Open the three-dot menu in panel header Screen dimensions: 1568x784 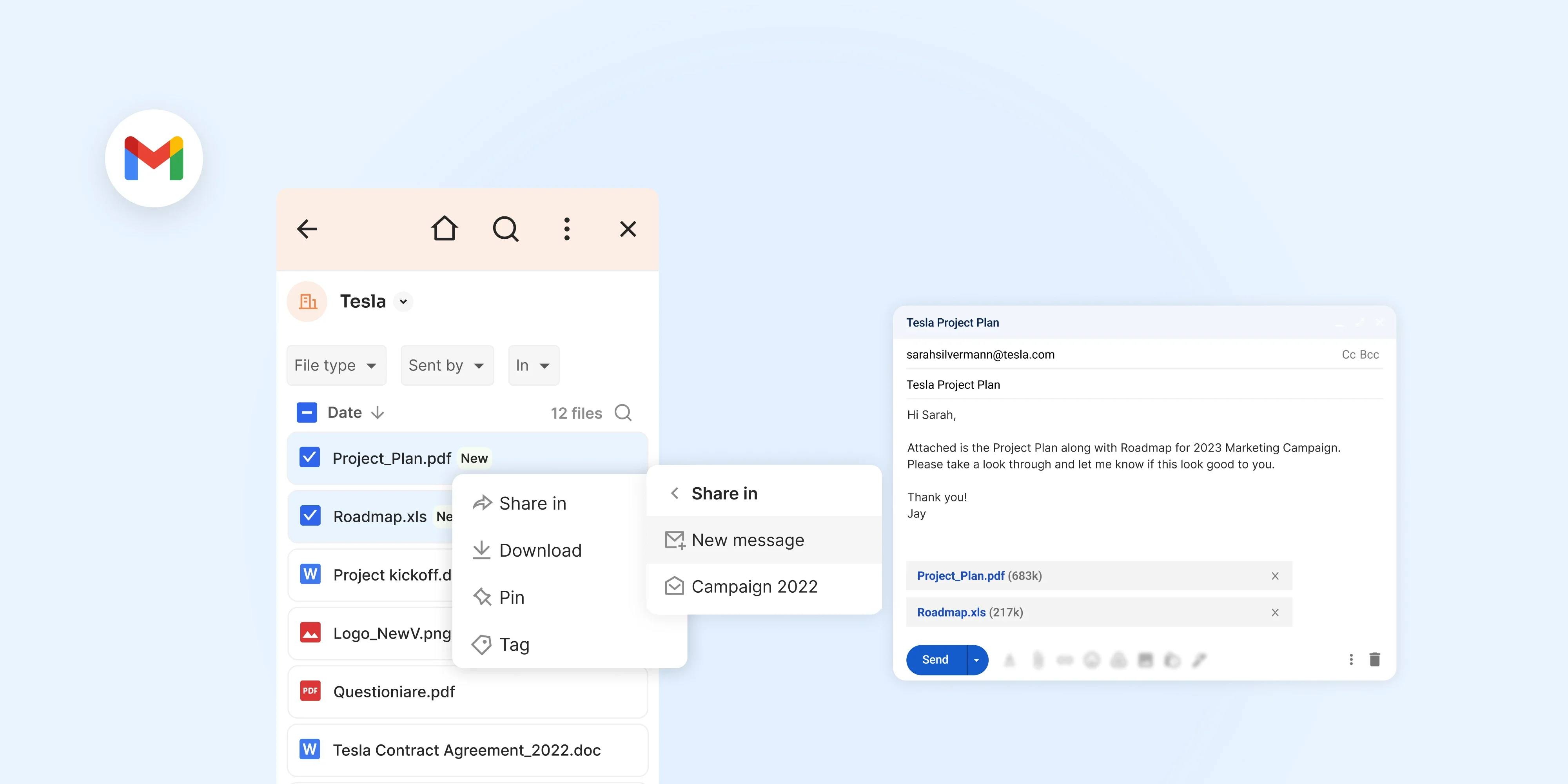coord(567,229)
